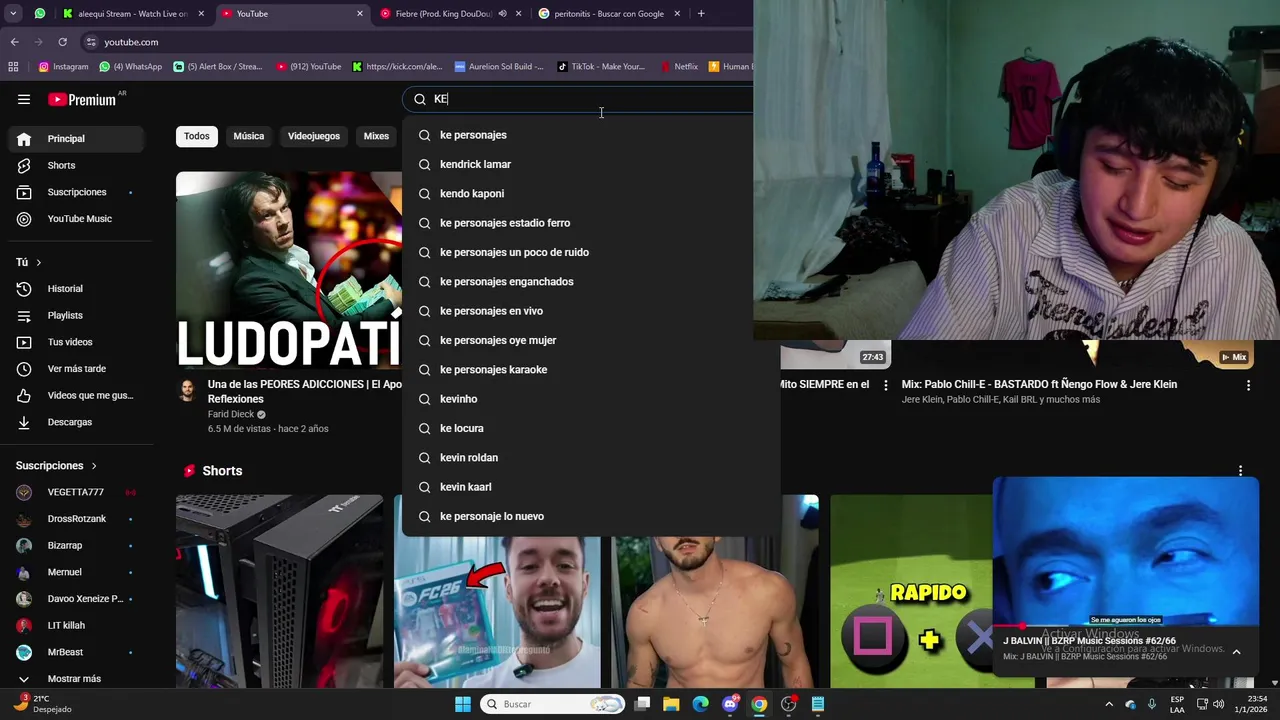Select the Mixes filter chip
The image size is (1280, 720).
(x=376, y=136)
